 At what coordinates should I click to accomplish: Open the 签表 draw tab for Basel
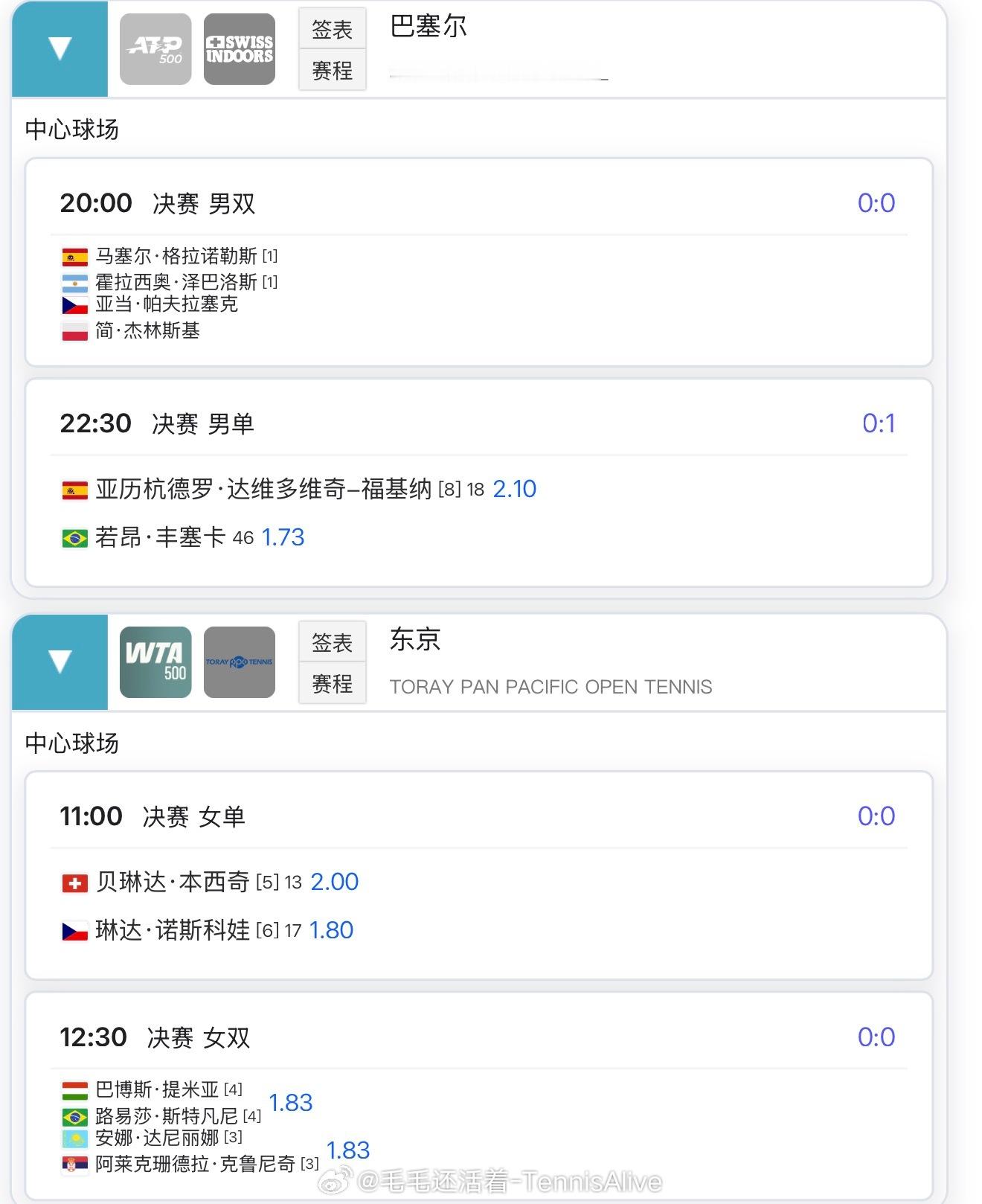coord(333,29)
